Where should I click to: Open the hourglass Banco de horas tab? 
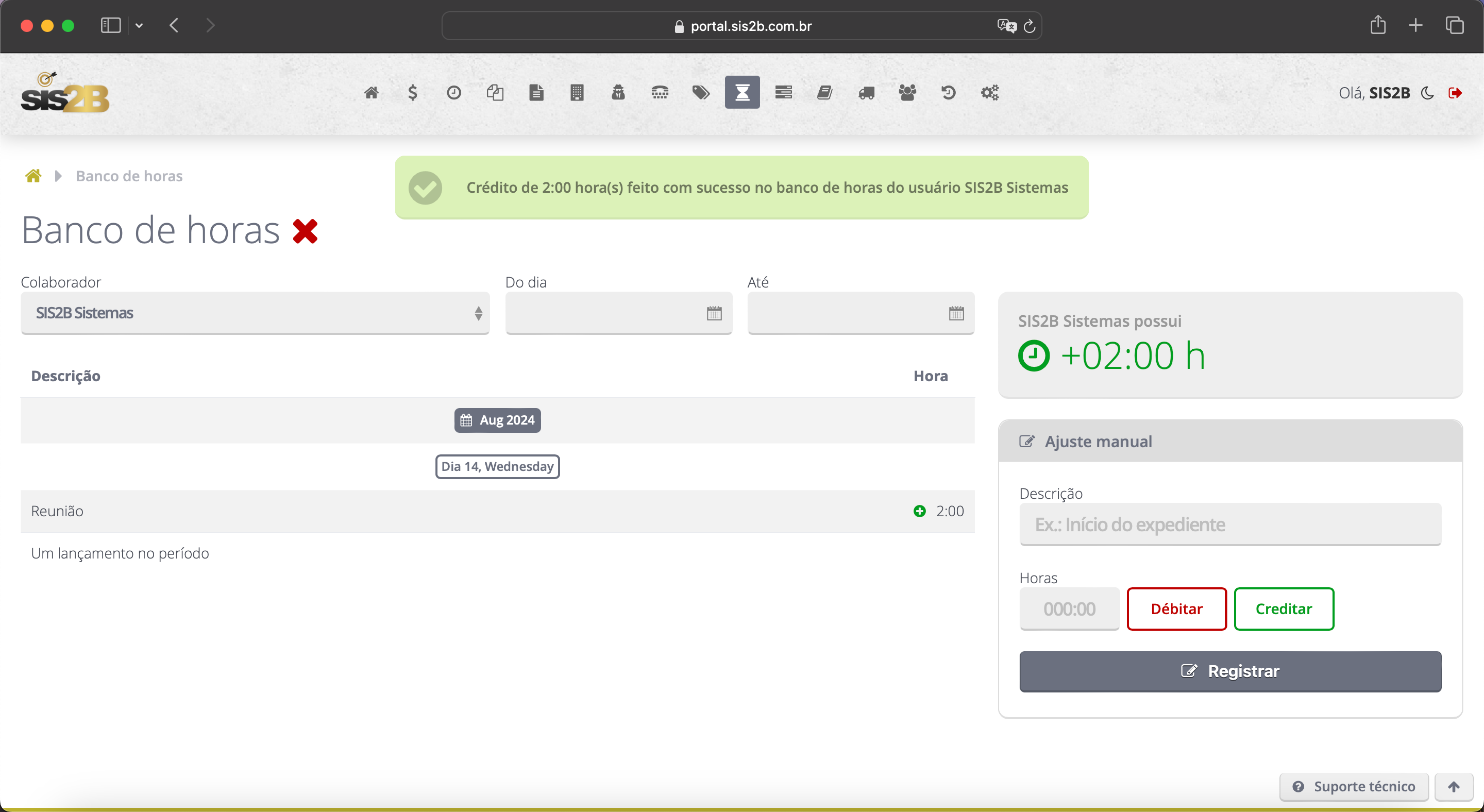[742, 93]
